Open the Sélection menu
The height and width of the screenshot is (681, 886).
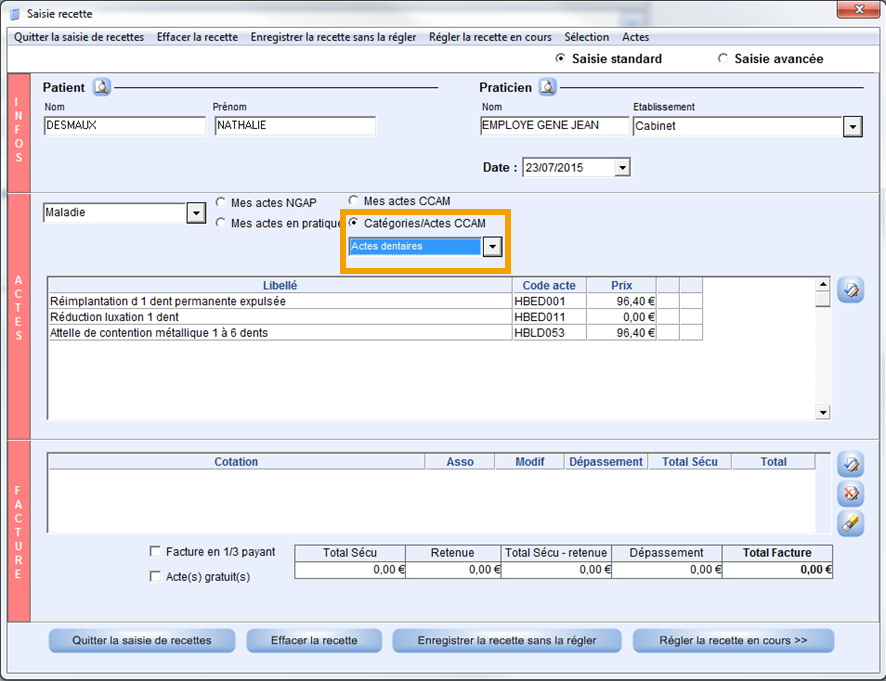(586, 37)
